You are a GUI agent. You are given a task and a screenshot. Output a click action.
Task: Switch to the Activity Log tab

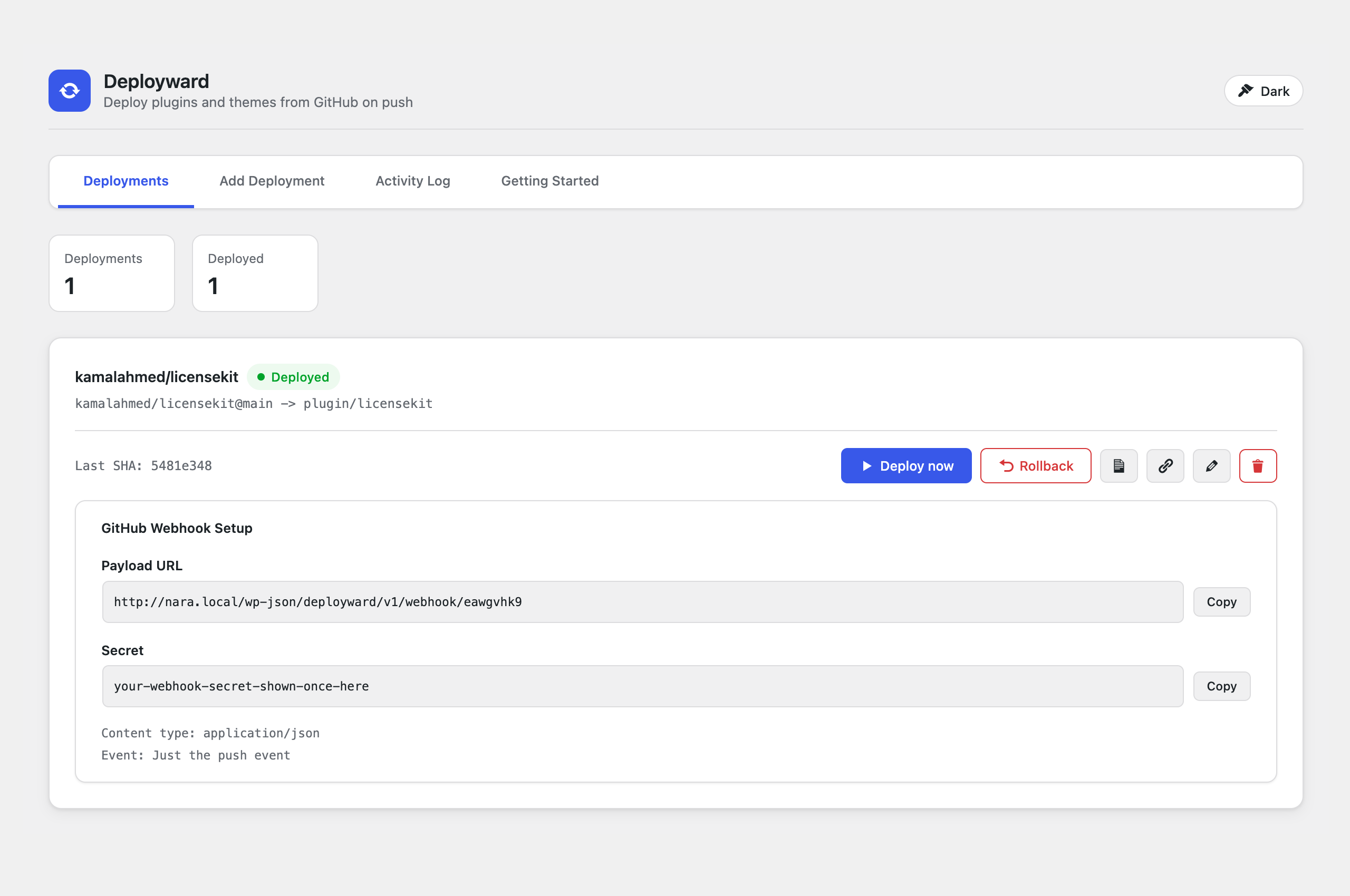pyautogui.click(x=413, y=181)
